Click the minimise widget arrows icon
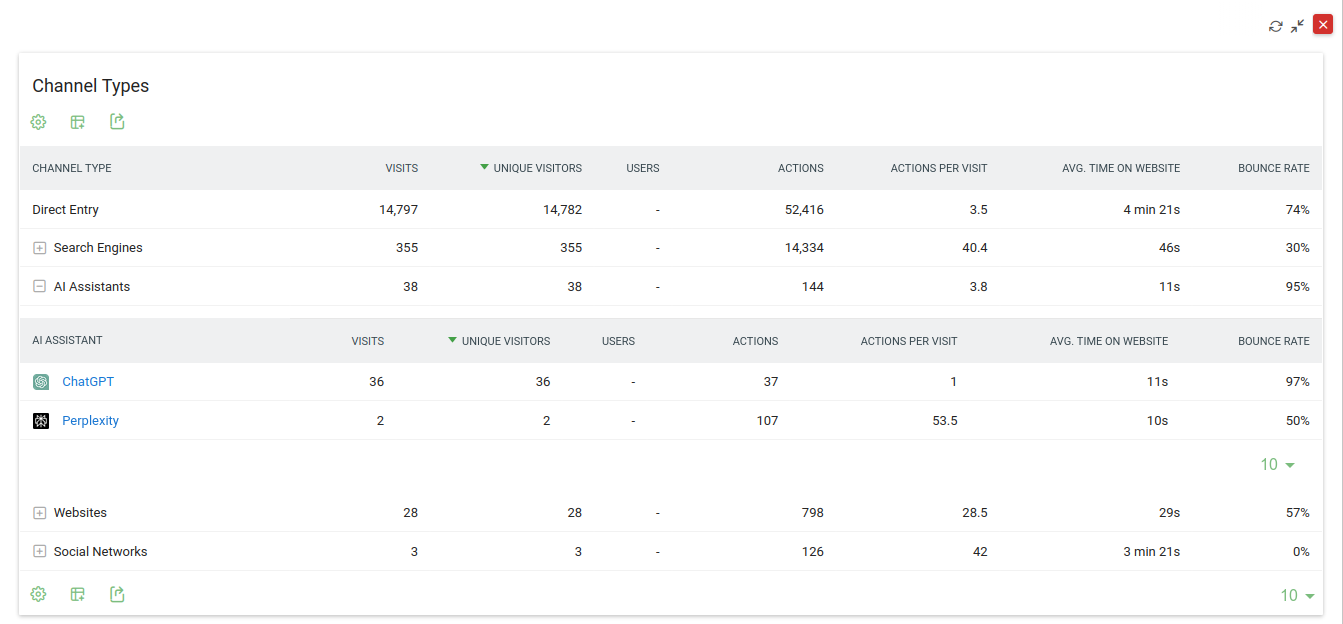 (1298, 26)
